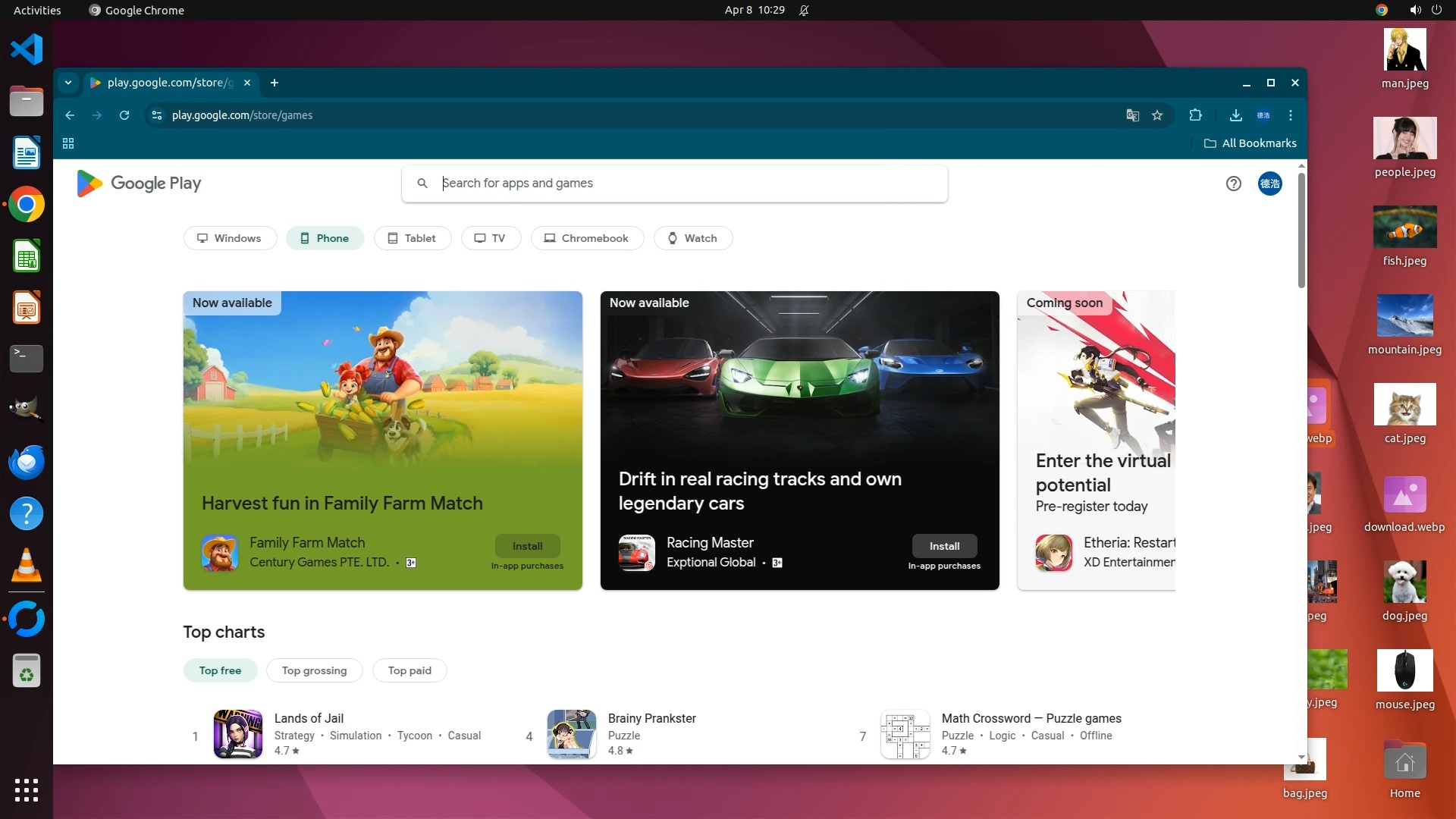1456x819 pixels.
Task: Switch to Top paid chart tab
Action: (409, 670)
